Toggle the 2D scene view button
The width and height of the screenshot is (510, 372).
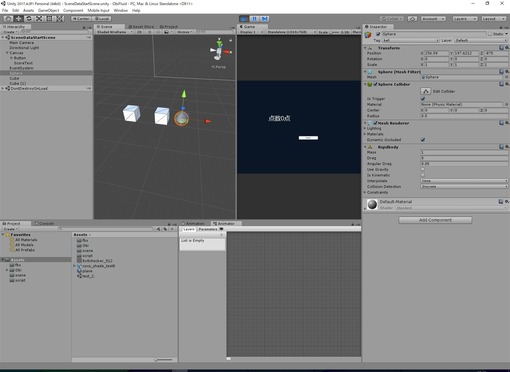pos(140,32)
